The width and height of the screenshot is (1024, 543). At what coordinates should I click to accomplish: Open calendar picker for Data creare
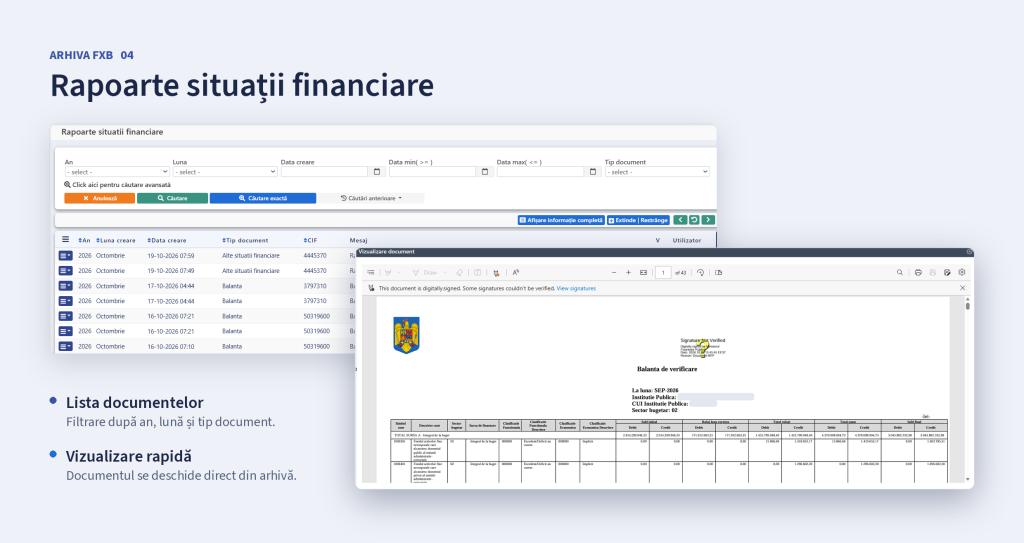click(x=377, y=172)
